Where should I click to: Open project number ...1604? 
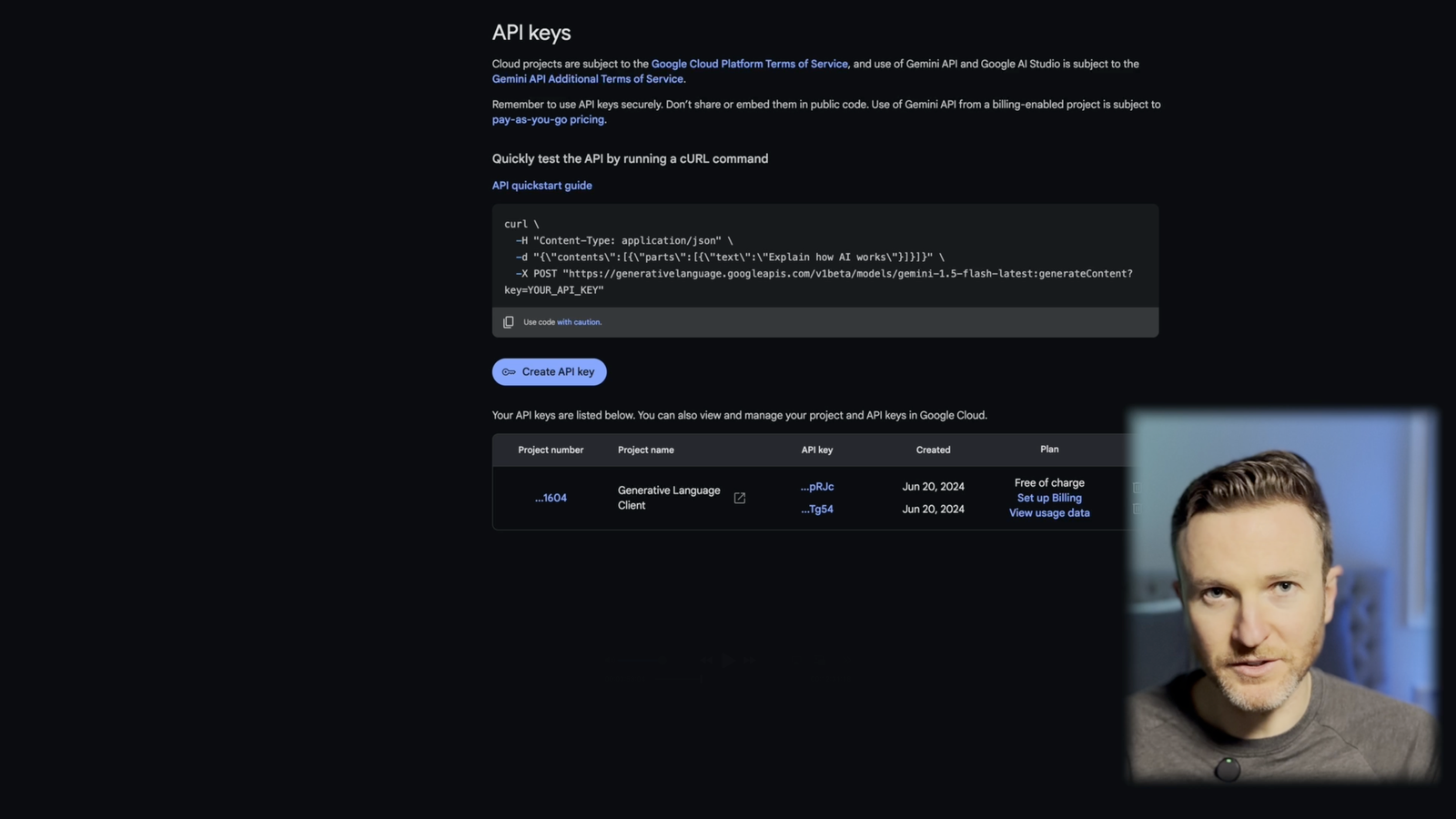click(551, 498)
